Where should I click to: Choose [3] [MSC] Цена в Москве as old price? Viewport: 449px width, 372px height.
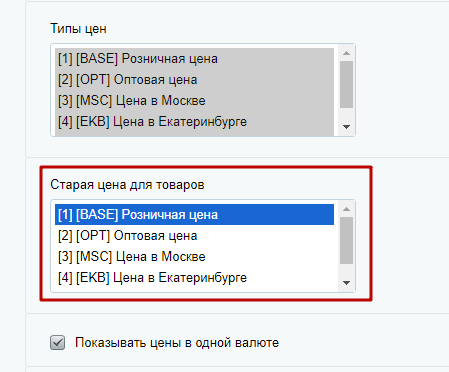point(194,257)
